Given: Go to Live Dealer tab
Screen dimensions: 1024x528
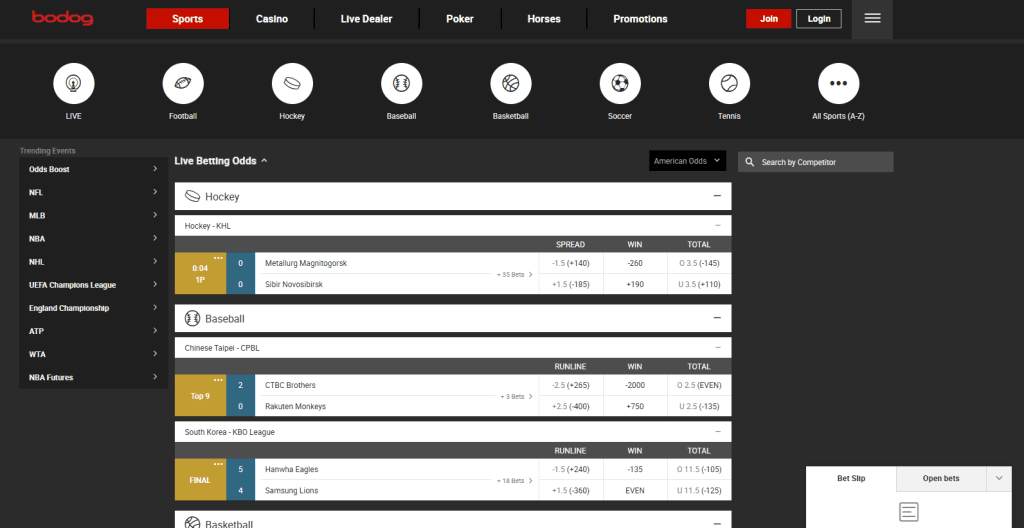Looking at the screenshot, I should [x=366, y=19].
